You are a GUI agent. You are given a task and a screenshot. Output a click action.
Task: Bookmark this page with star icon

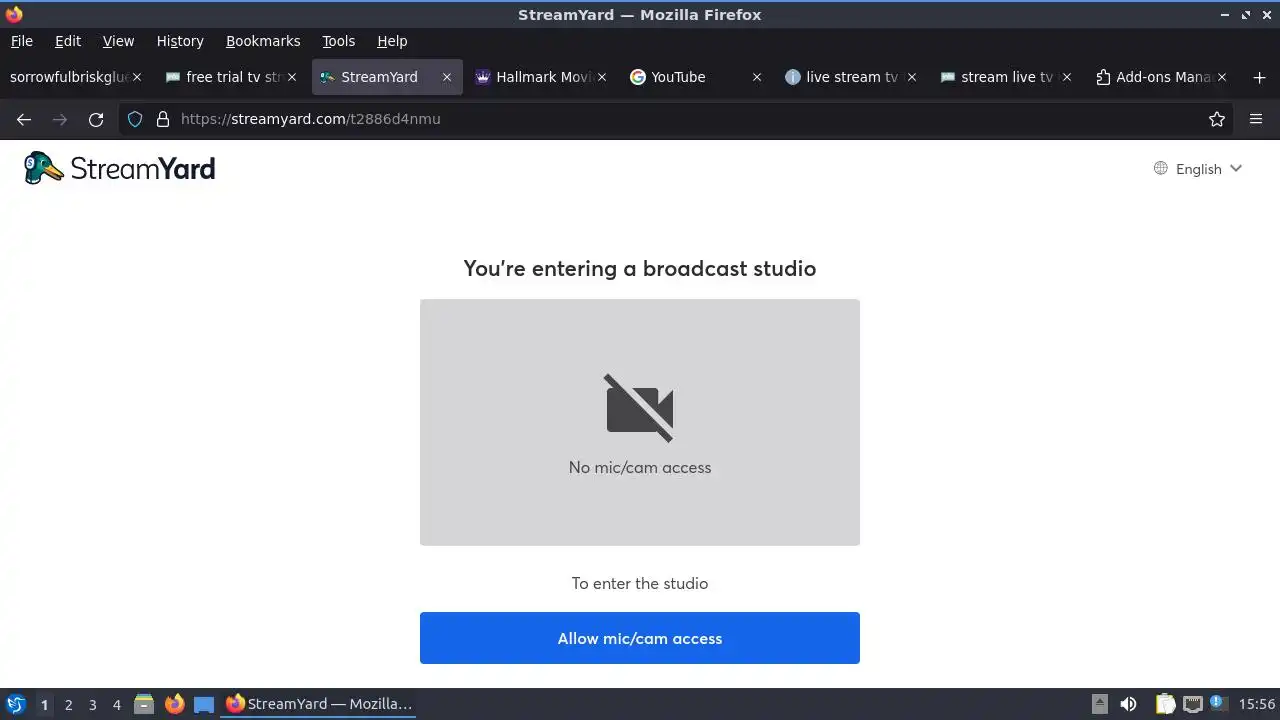(1217, 119)
